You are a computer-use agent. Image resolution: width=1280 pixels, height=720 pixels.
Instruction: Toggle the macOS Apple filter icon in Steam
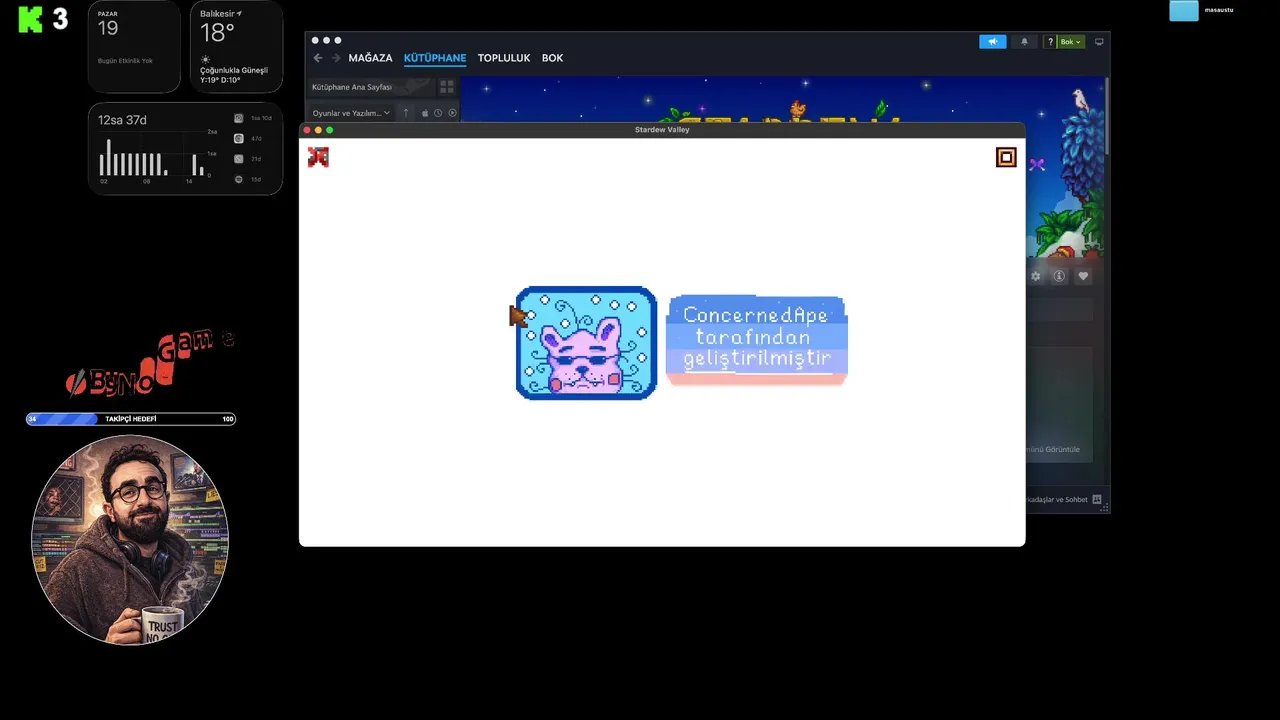(424, 113)
